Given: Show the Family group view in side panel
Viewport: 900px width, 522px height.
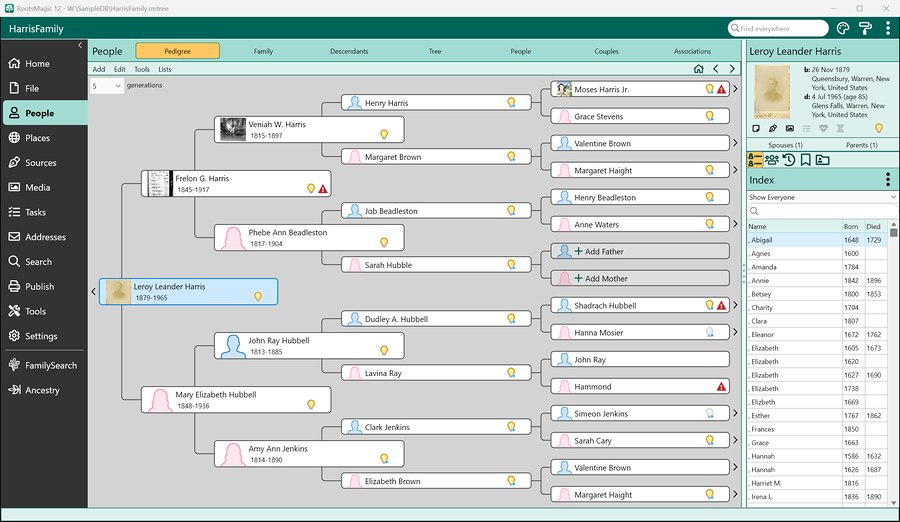Looking at the screenshot, I should 772,160.
